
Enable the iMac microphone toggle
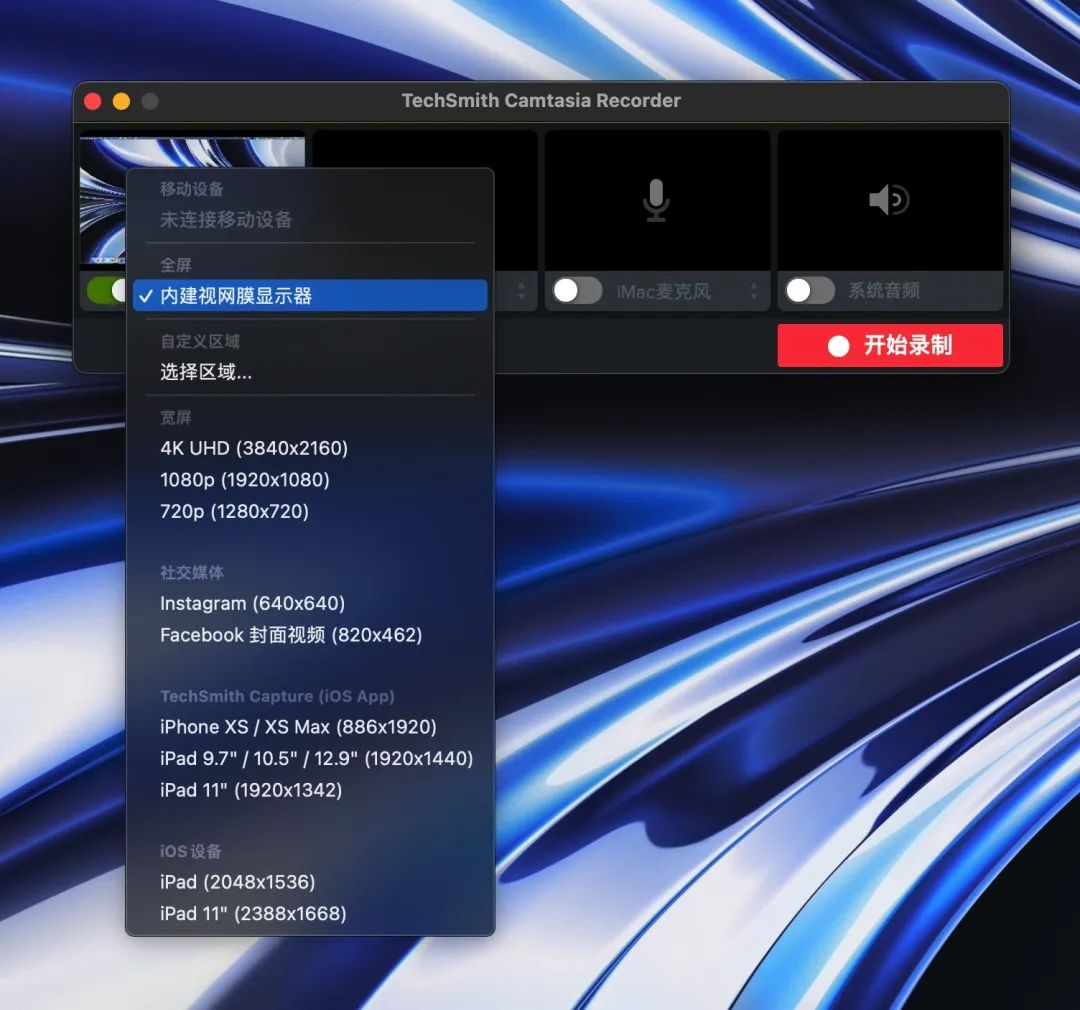tap(577, 291)
